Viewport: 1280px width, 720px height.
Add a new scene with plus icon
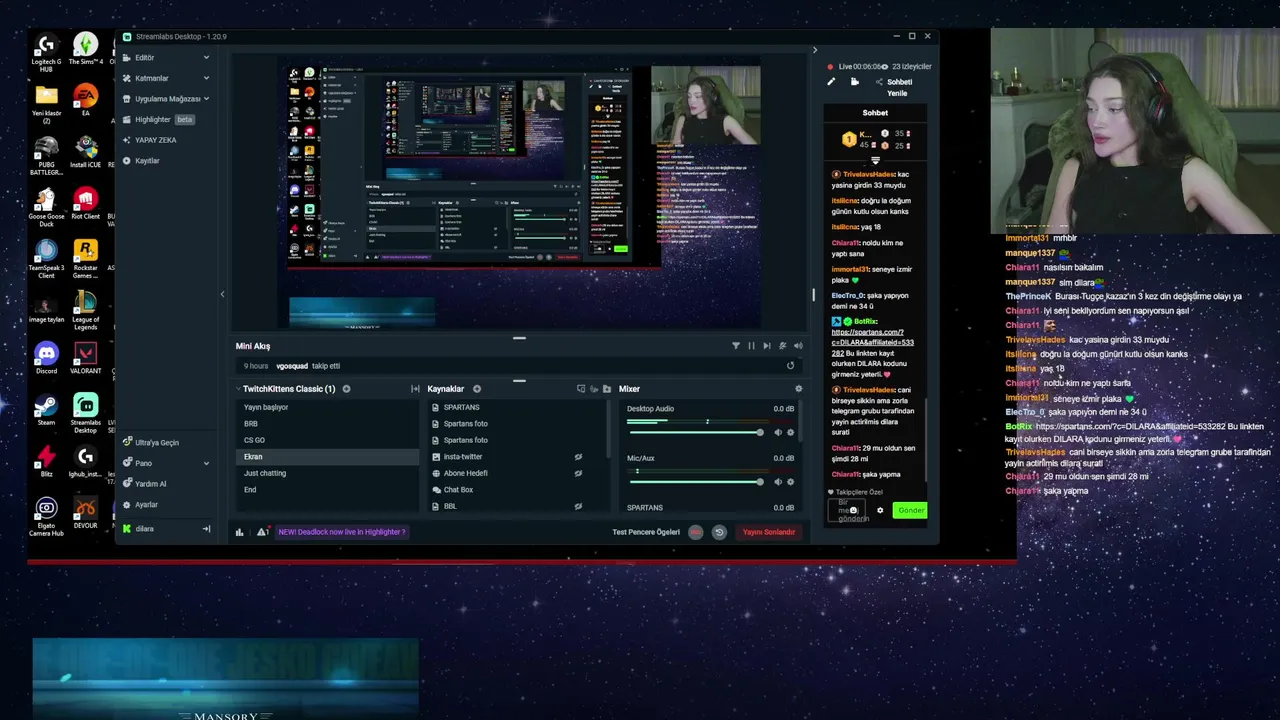coord(346,389)
